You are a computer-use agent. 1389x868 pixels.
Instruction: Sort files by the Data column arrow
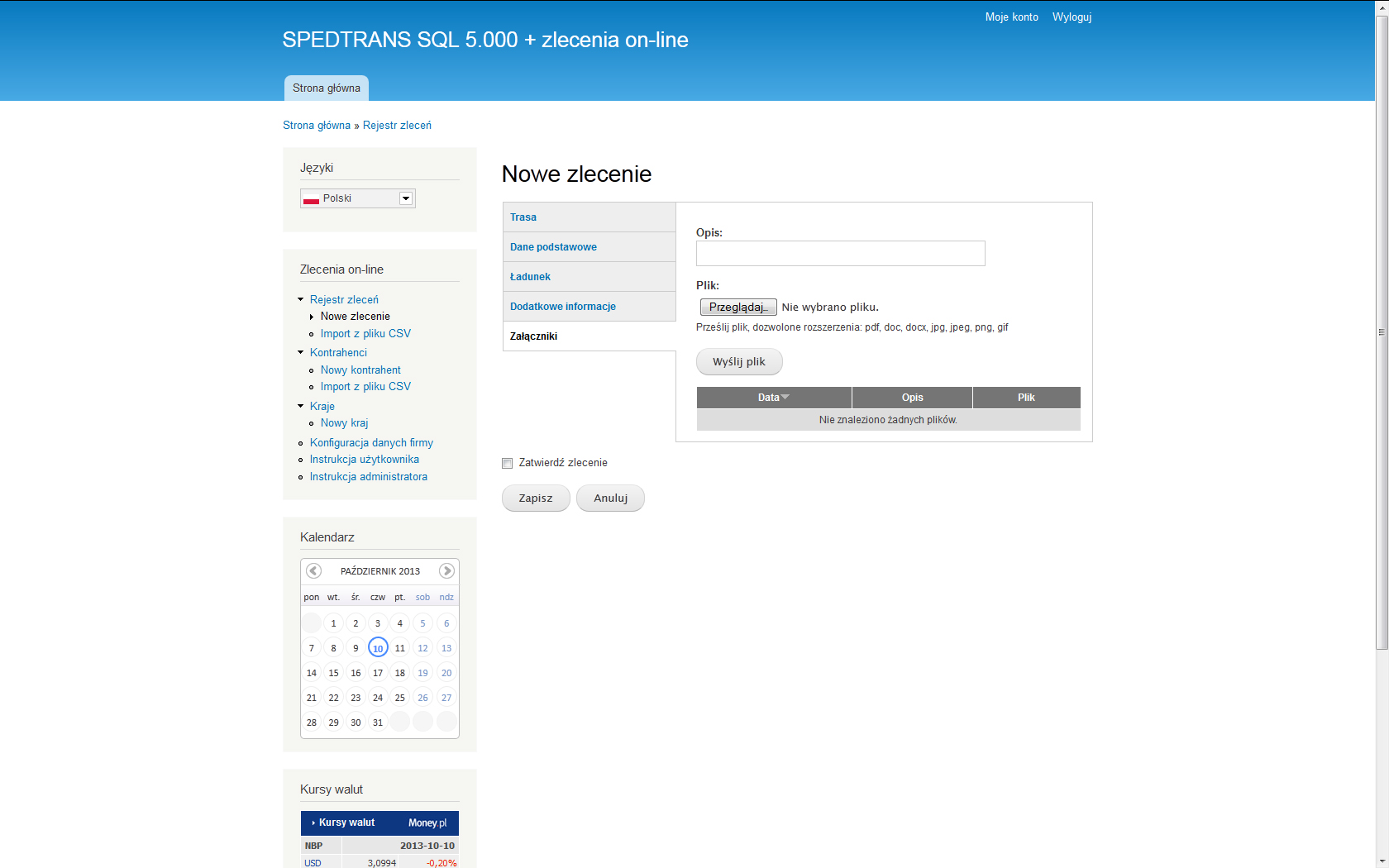785,398
